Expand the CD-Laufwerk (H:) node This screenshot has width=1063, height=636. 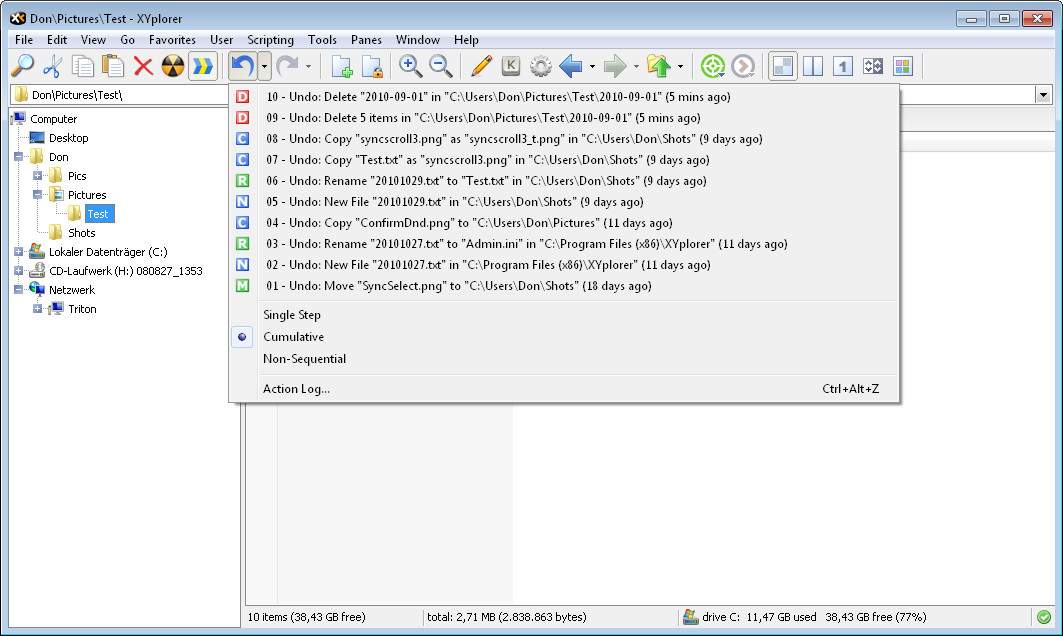pyautogui.click(x=18, y=271)
